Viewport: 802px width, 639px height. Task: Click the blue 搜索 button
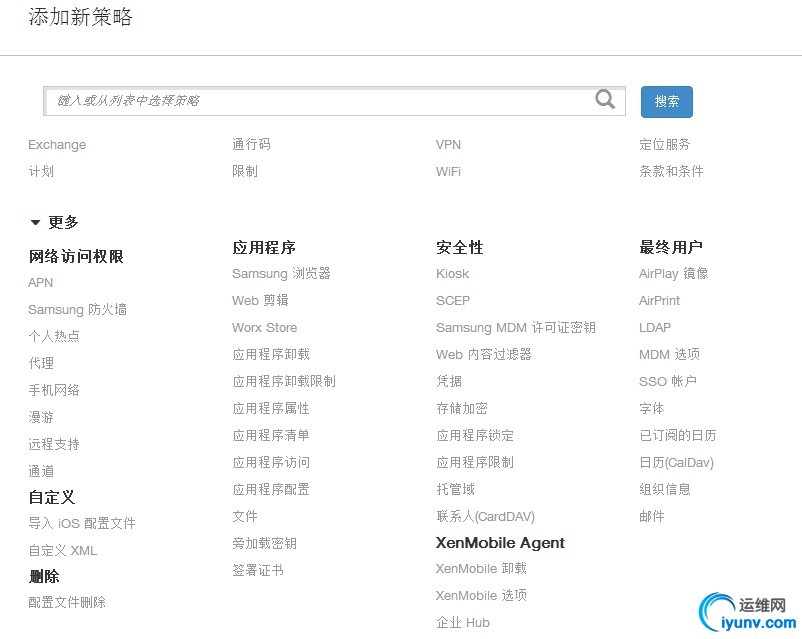click(x=666, y=102)
